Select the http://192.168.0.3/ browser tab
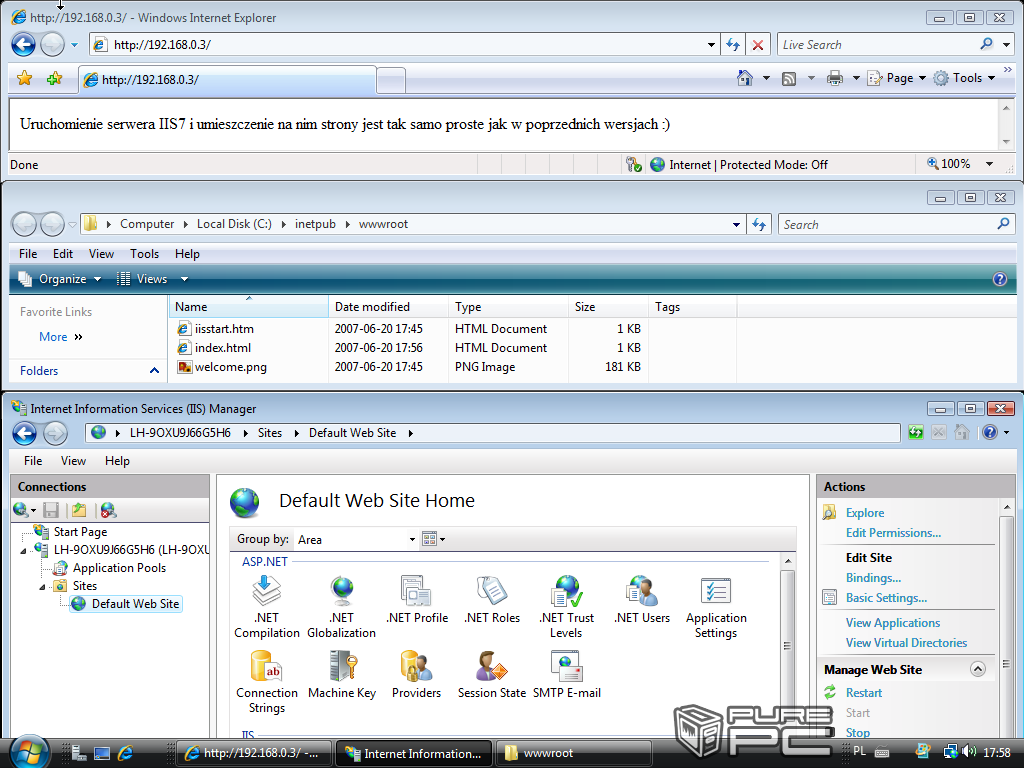 (x=227, y=80)
